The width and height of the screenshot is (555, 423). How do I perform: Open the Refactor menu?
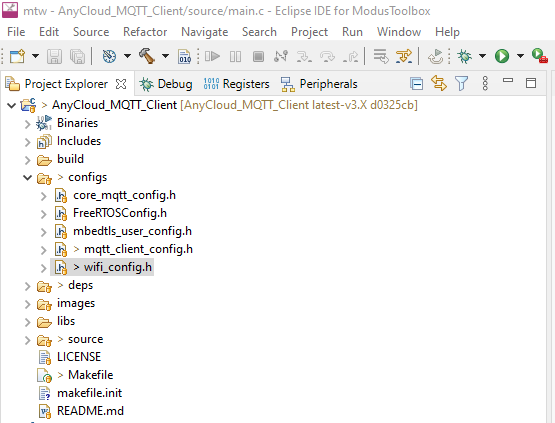[145, 32]
